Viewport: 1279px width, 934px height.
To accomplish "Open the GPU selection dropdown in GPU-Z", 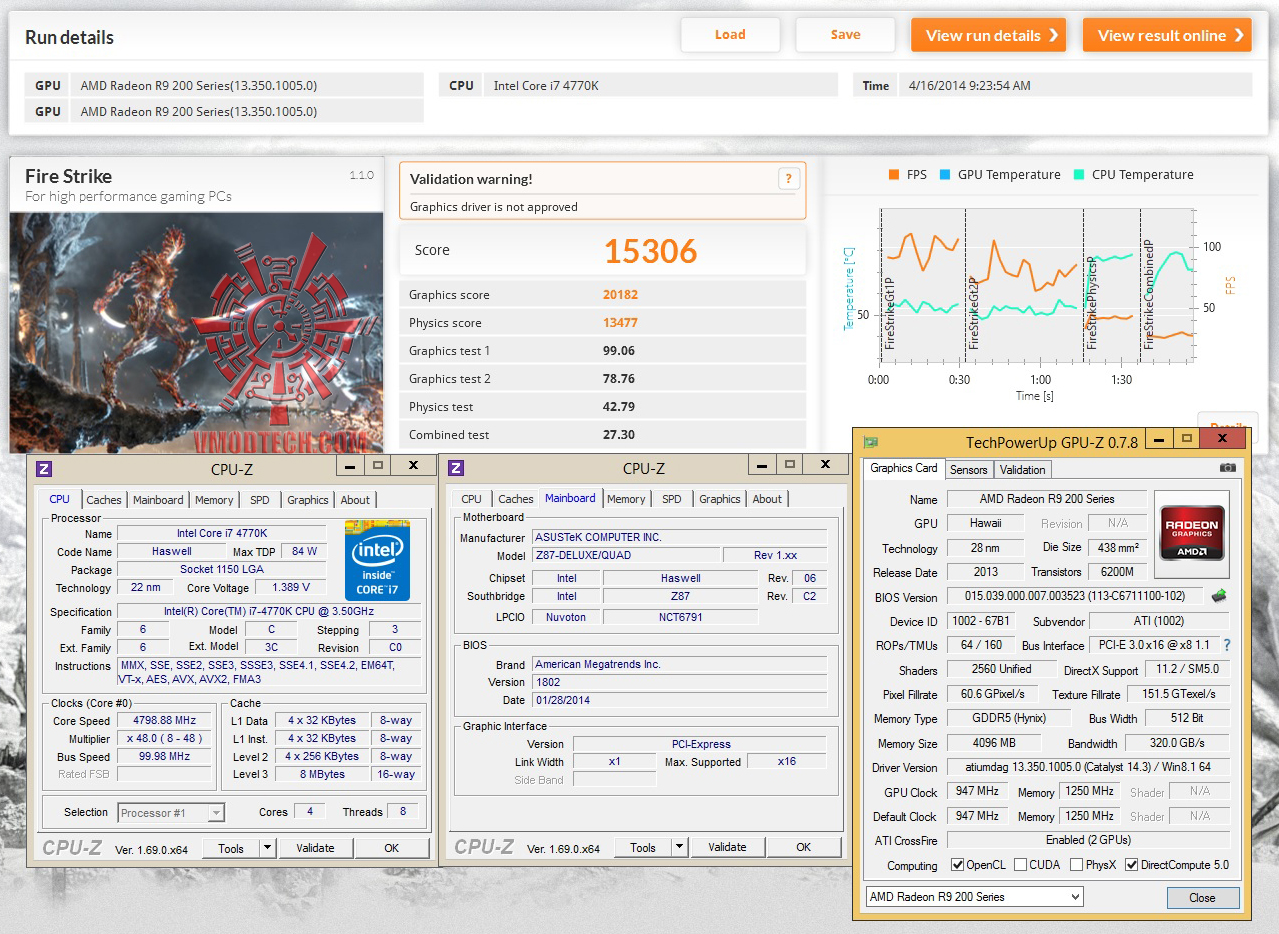I will (x=974, y=897).
